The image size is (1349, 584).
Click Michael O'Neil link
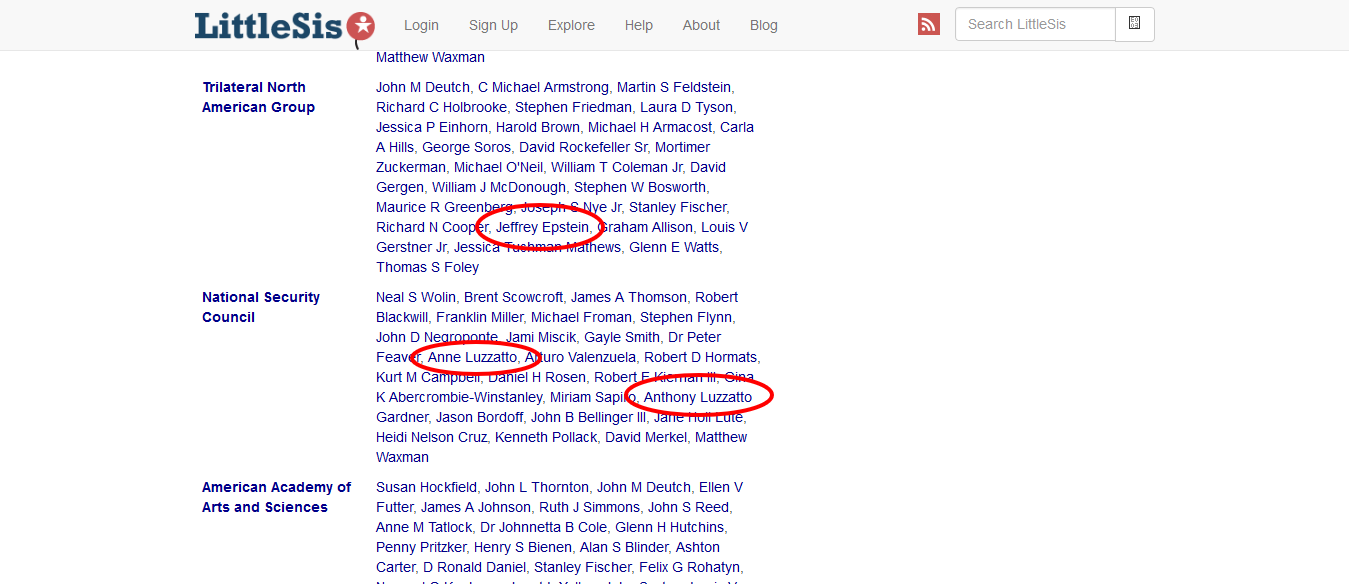[x=498, y=167]
